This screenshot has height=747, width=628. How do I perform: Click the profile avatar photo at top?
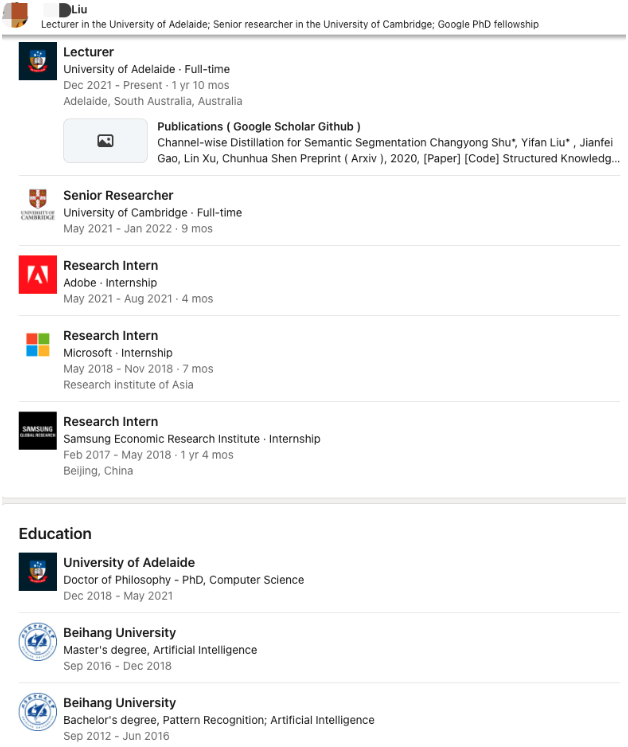[15, 15]
